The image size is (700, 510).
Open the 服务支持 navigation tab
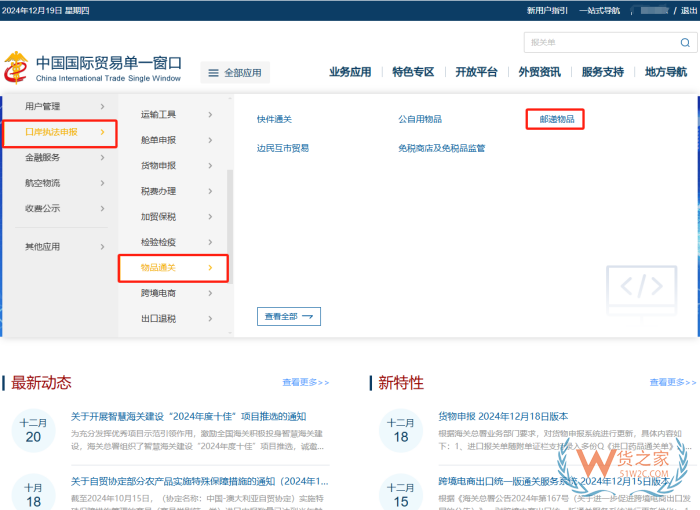click(603, 72)
